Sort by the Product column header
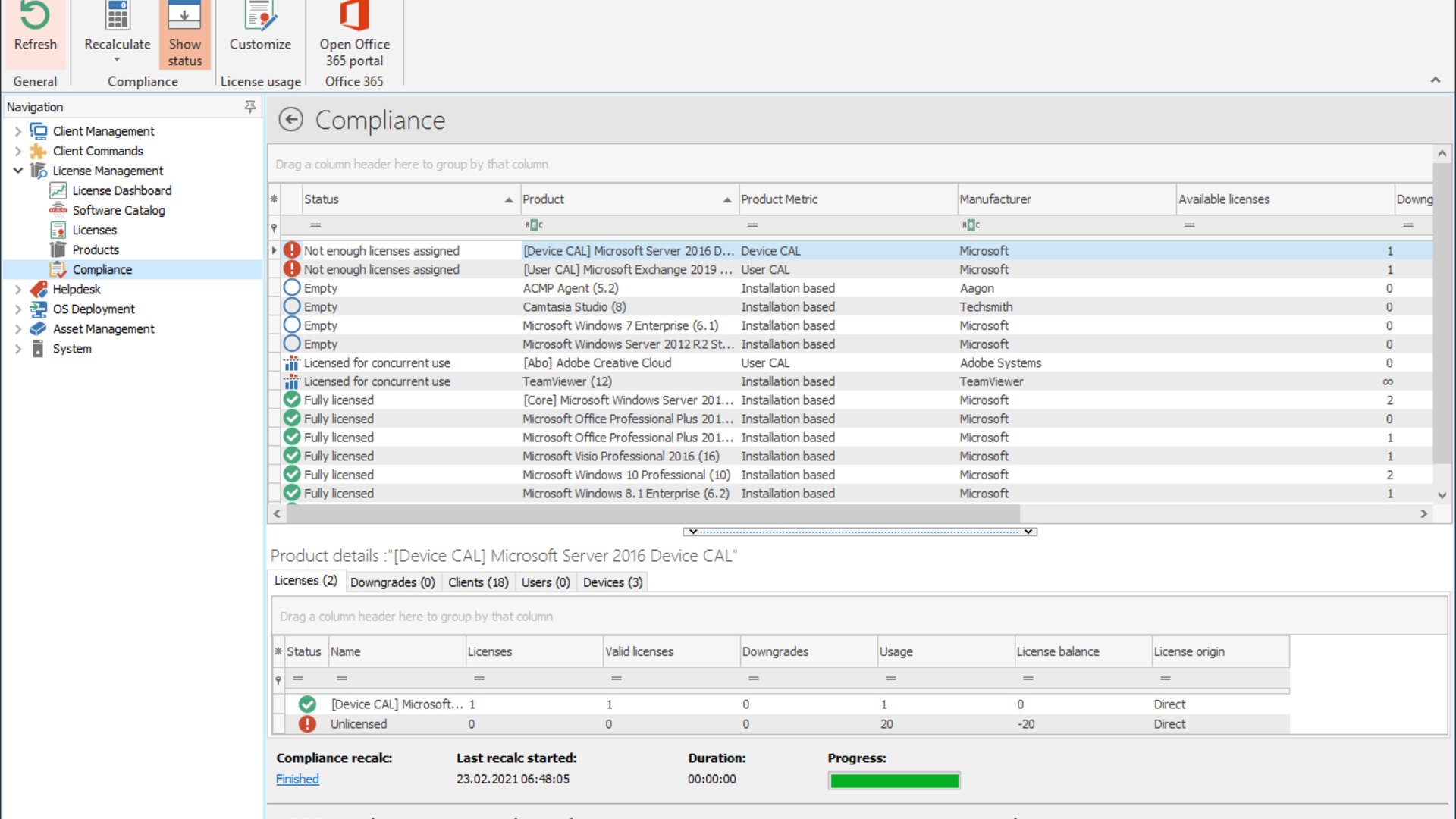Screen dimensions: 1456x819 click(629, 199)
